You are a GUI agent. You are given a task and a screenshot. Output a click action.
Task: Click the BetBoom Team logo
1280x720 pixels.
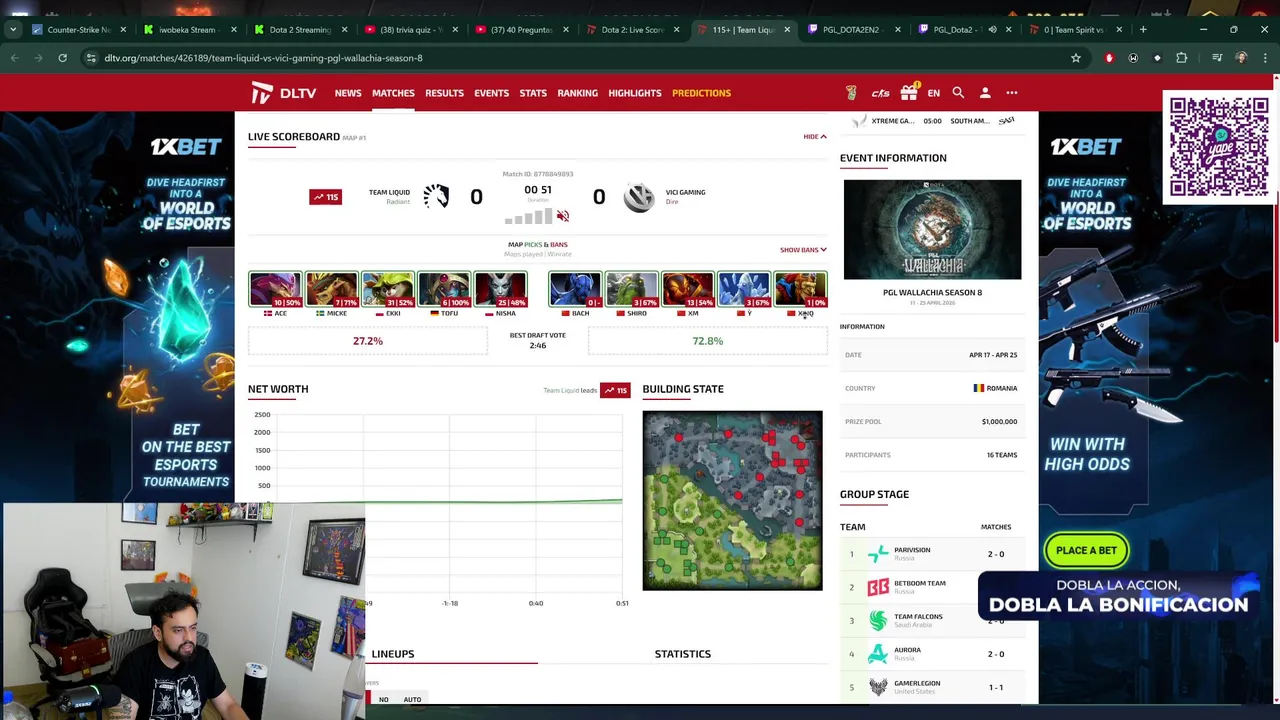pos(878,587)
